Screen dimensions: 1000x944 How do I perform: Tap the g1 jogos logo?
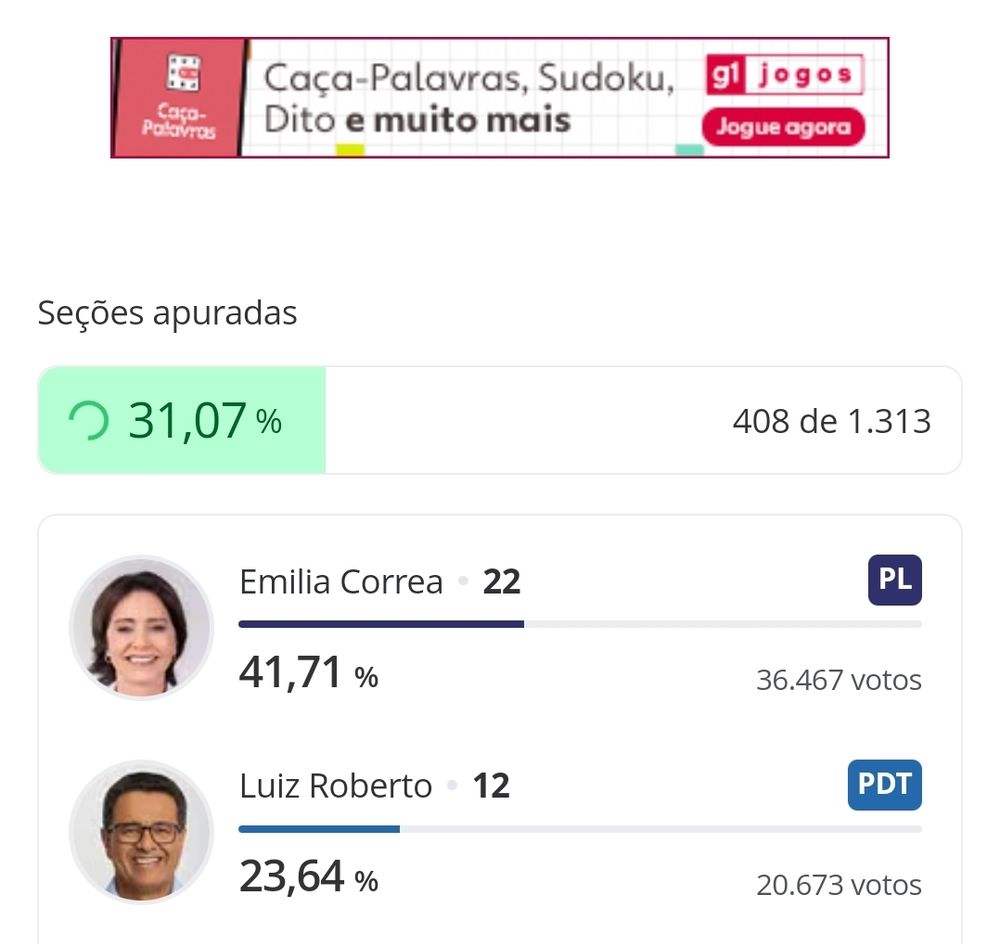coord(784,76)
